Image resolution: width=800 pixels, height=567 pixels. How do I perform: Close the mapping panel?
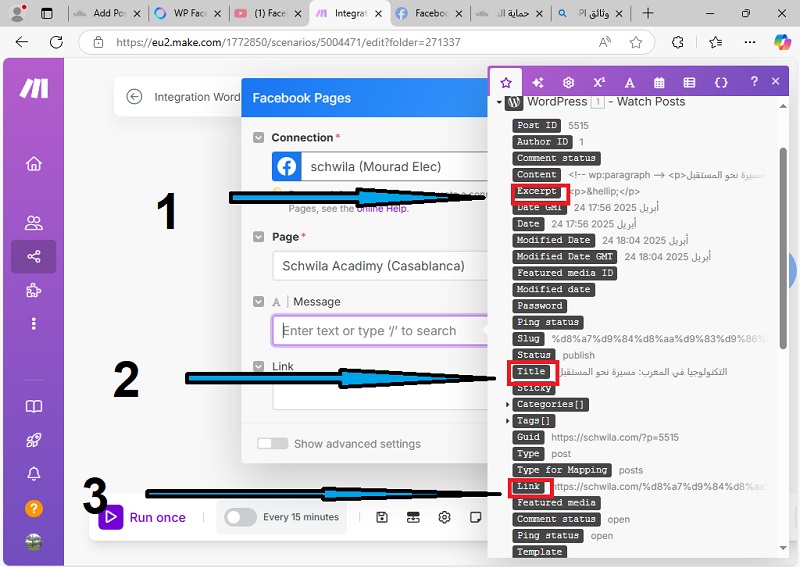[x=776, y=81]
